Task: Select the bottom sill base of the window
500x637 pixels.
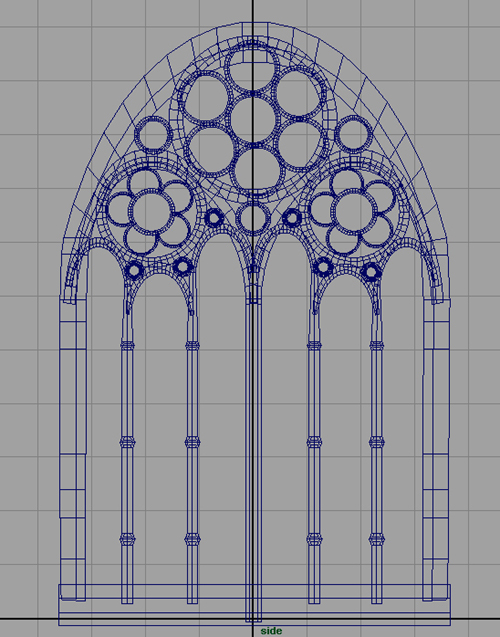Action: 254,605
